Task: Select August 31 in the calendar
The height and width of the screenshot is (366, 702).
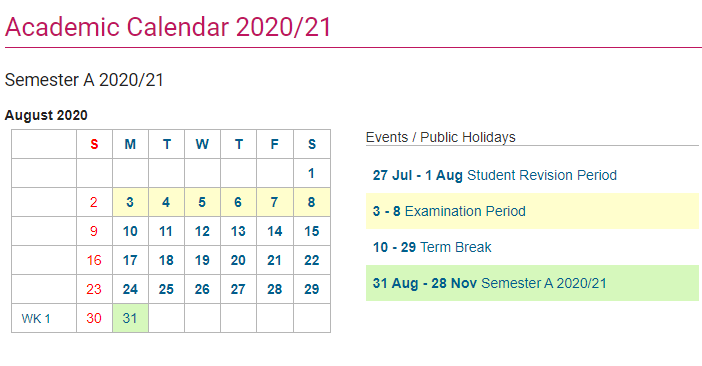Action: [x=130, y=318]
